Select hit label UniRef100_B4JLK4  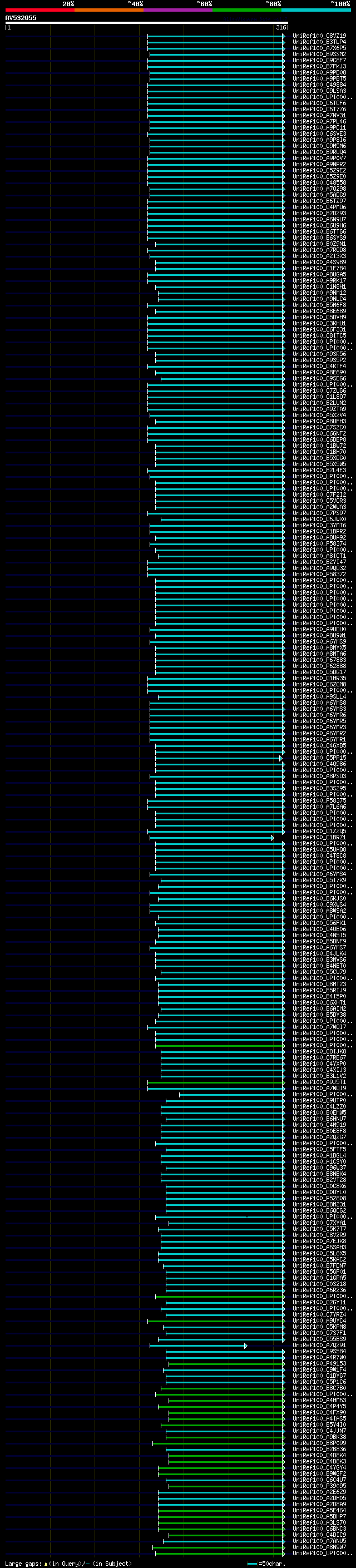click(319, 953)
